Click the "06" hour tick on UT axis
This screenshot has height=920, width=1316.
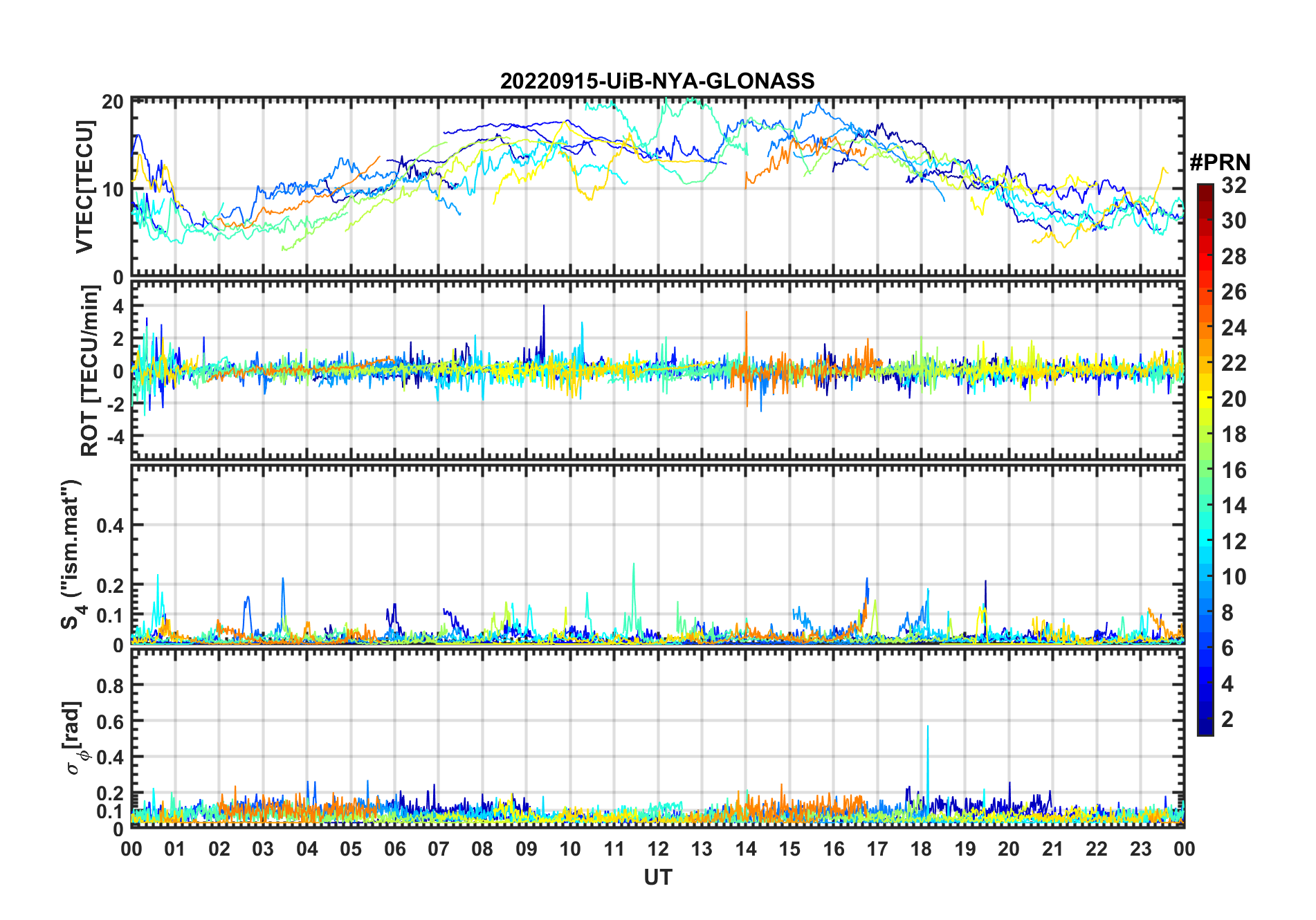[x=395, y=849]
